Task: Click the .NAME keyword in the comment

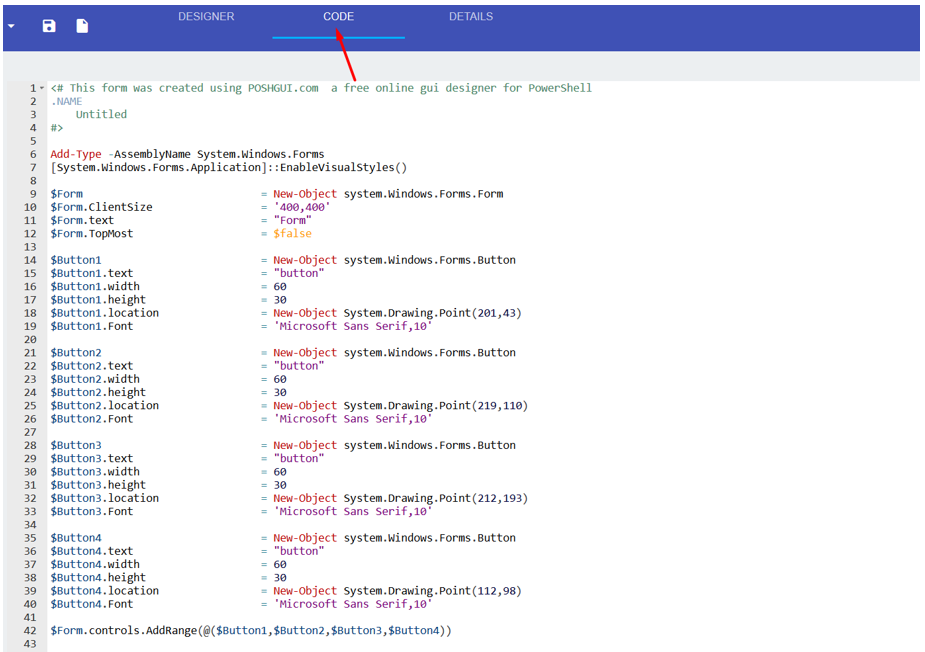Action: pos(66,100)
